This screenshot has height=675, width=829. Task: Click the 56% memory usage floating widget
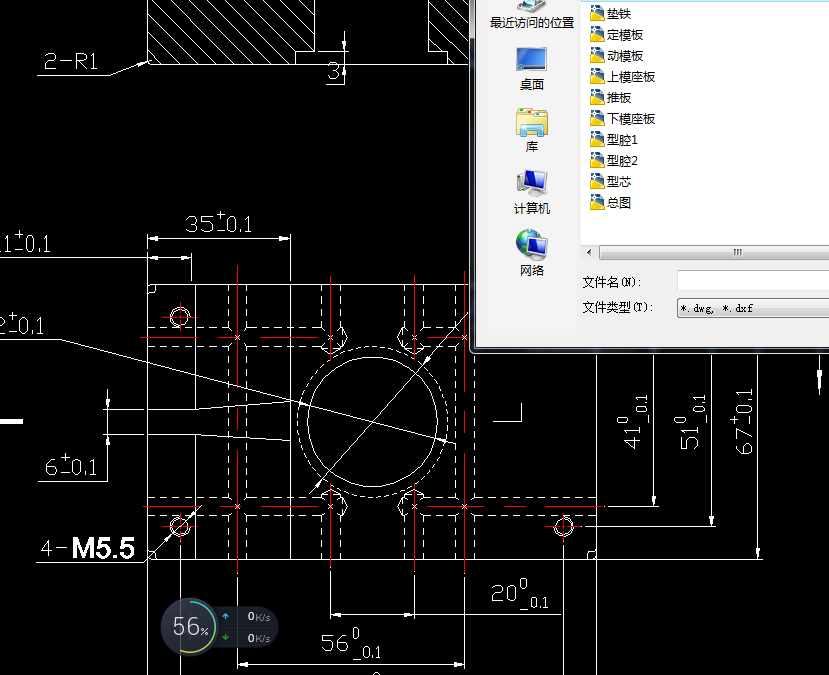pyautogui.click(x=190, y=626)
